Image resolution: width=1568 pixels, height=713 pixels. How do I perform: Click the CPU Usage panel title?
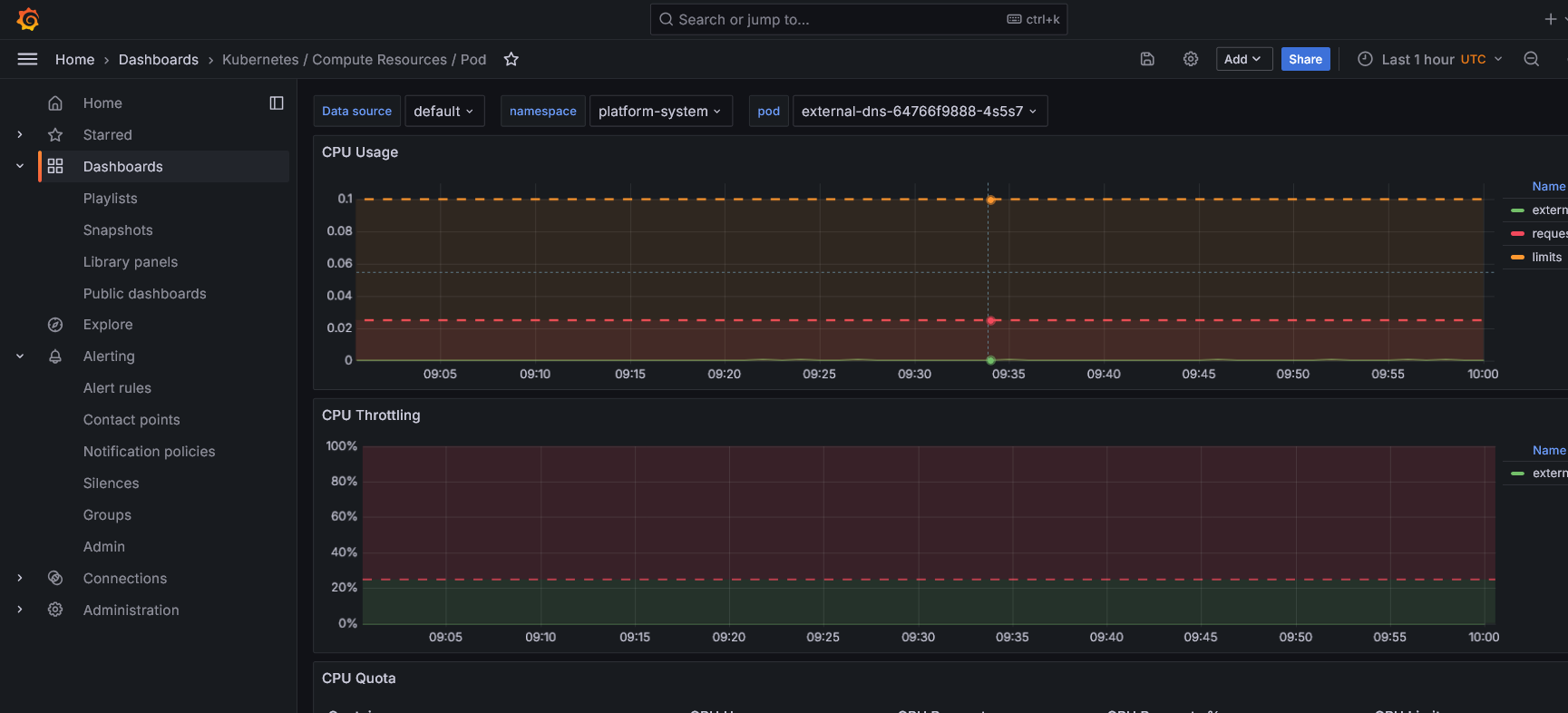360,152
